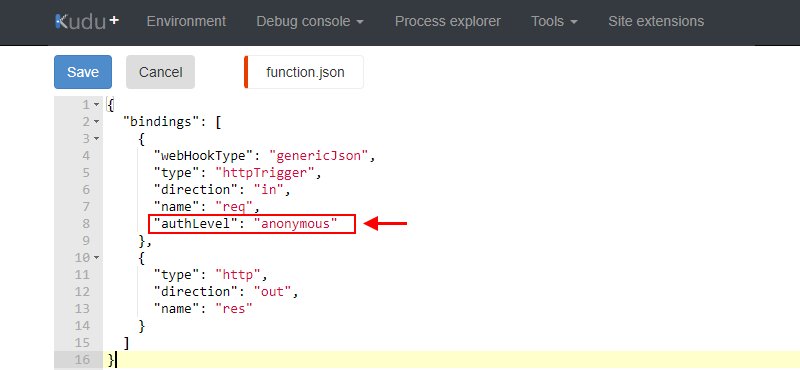
Task: Click line number 8 in the gutter
Action: (86, 224)
